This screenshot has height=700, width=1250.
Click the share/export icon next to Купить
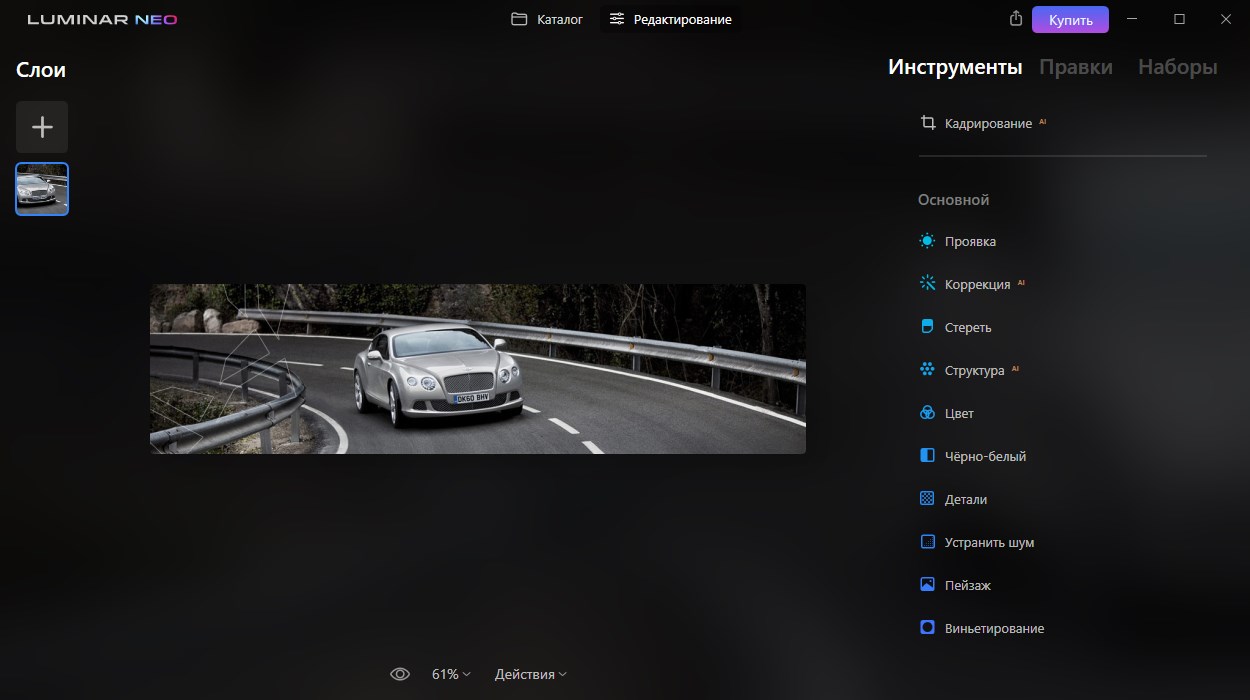(1016, 19)
